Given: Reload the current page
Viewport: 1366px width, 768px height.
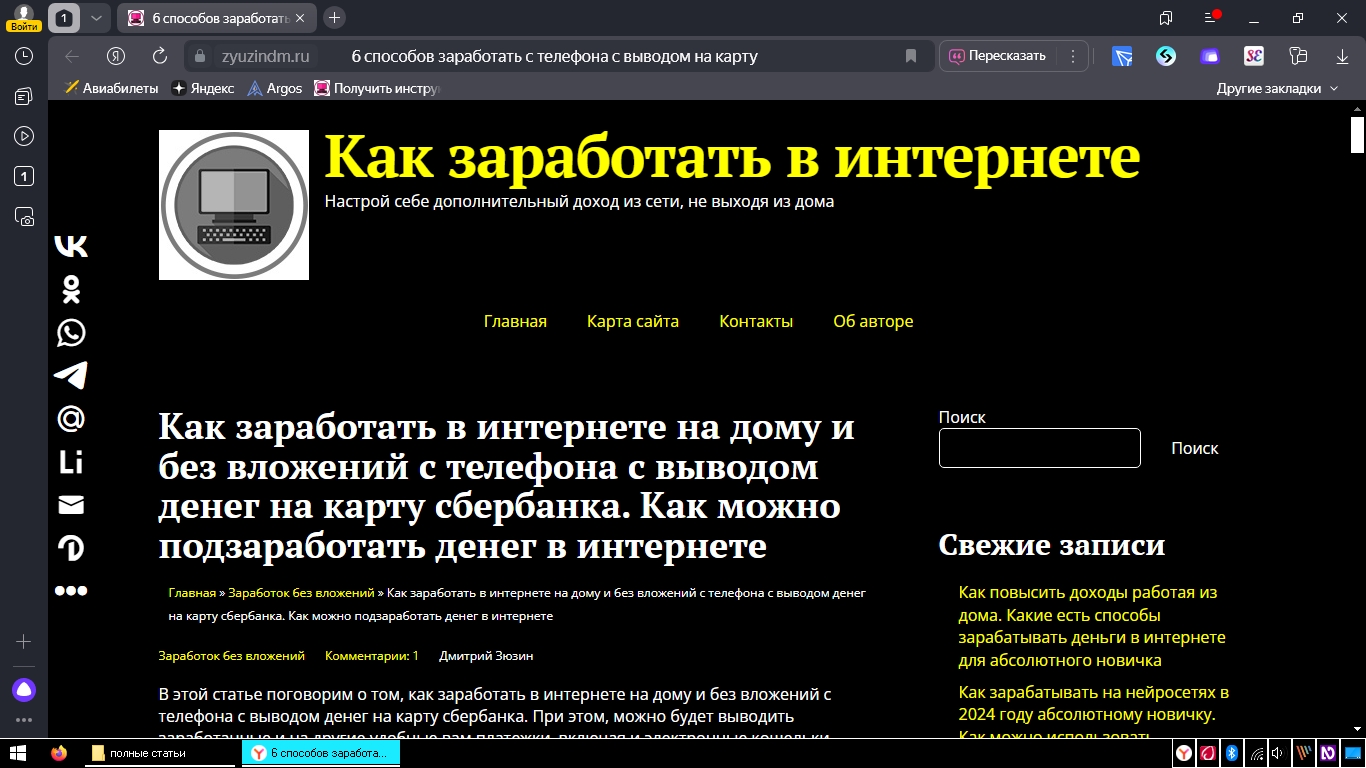Looking at the screenshot, I should tap(160, 56).
